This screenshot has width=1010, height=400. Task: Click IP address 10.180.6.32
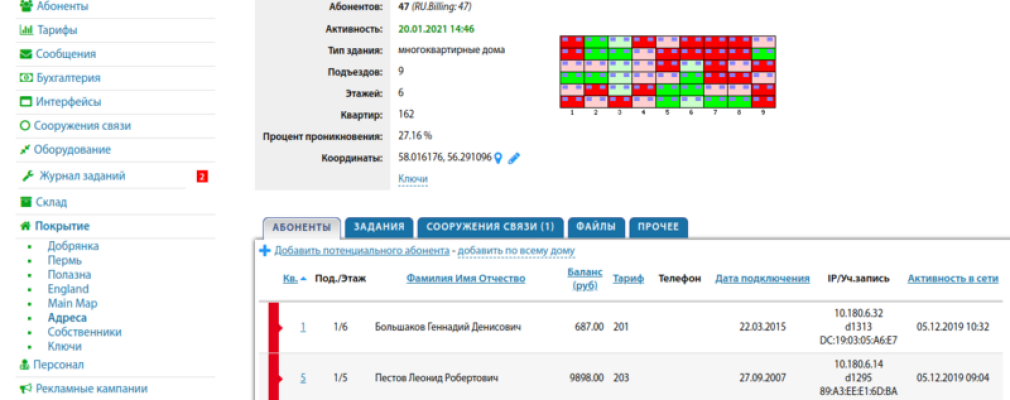coord(859,314)
